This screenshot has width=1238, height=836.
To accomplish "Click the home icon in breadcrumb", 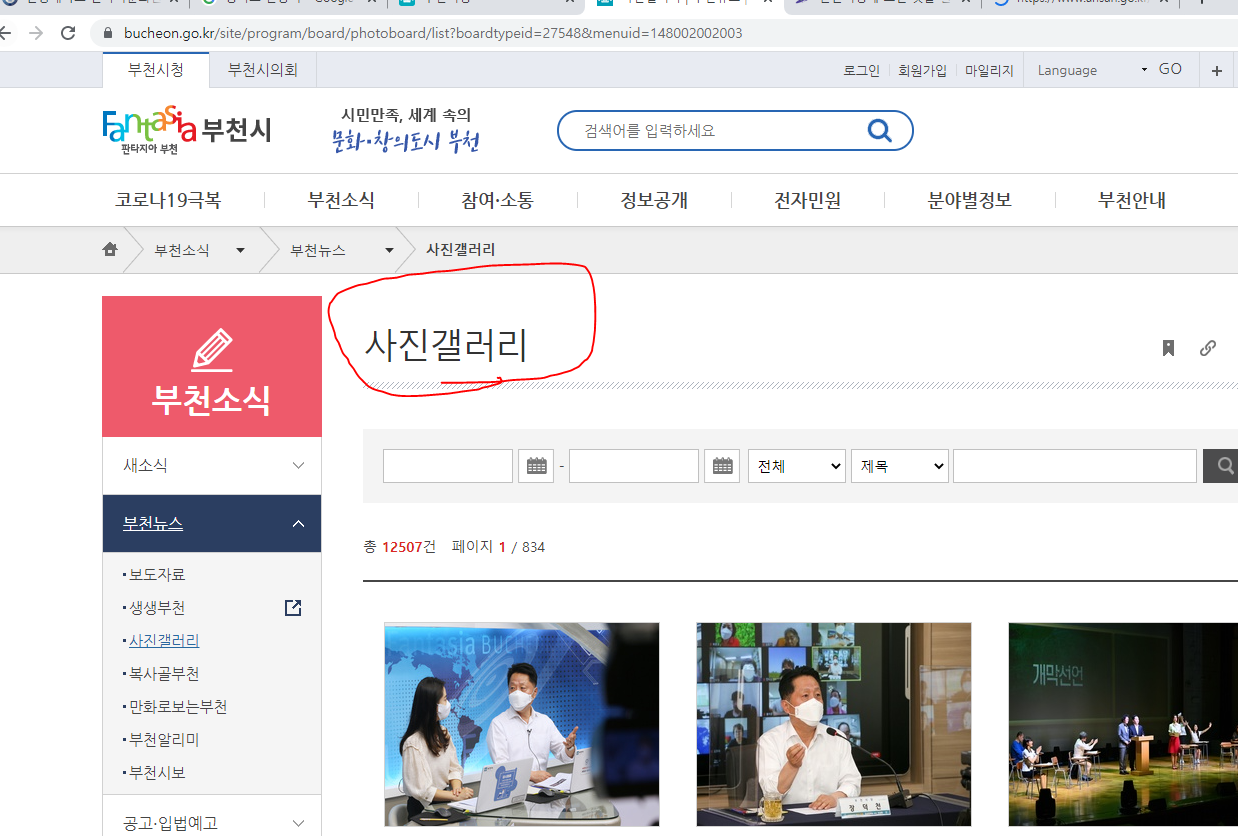I will pos(110,250).
